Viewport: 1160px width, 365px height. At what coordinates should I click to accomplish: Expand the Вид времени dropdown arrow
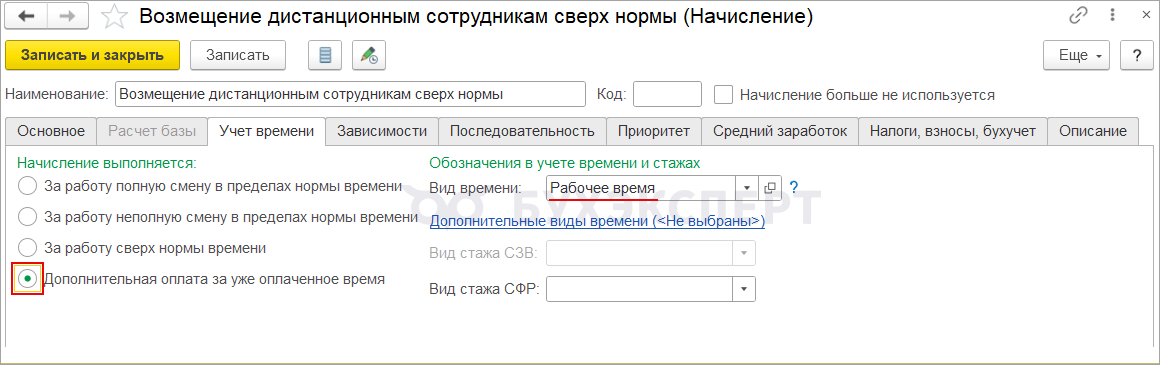click(746, 188)
